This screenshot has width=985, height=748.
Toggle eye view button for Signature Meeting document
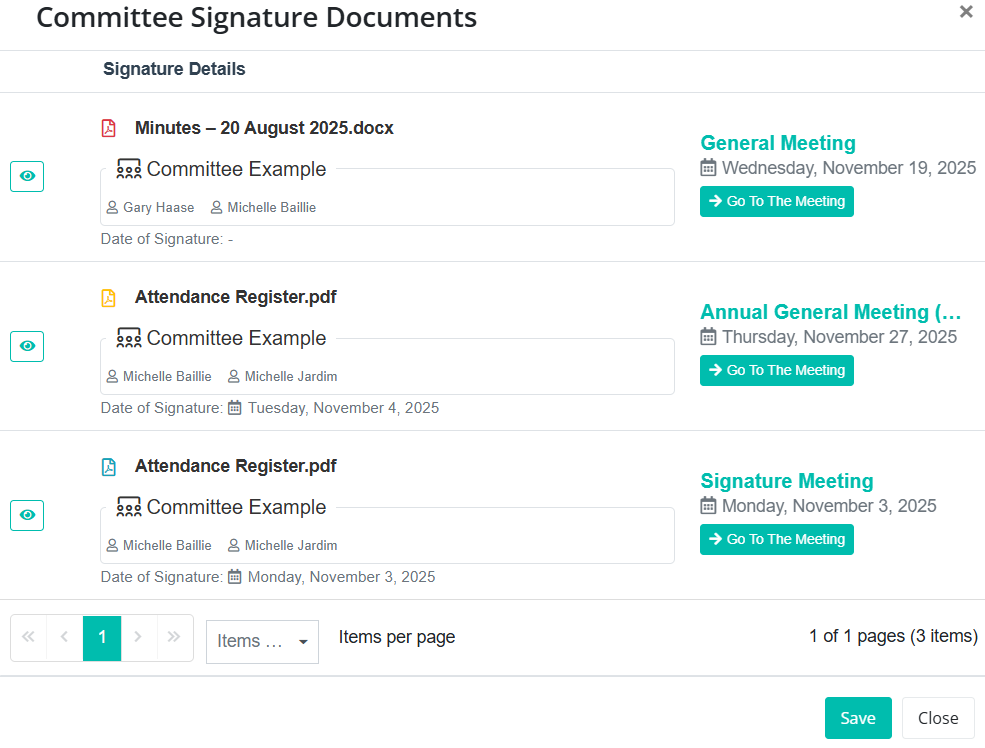coord(27,515)
